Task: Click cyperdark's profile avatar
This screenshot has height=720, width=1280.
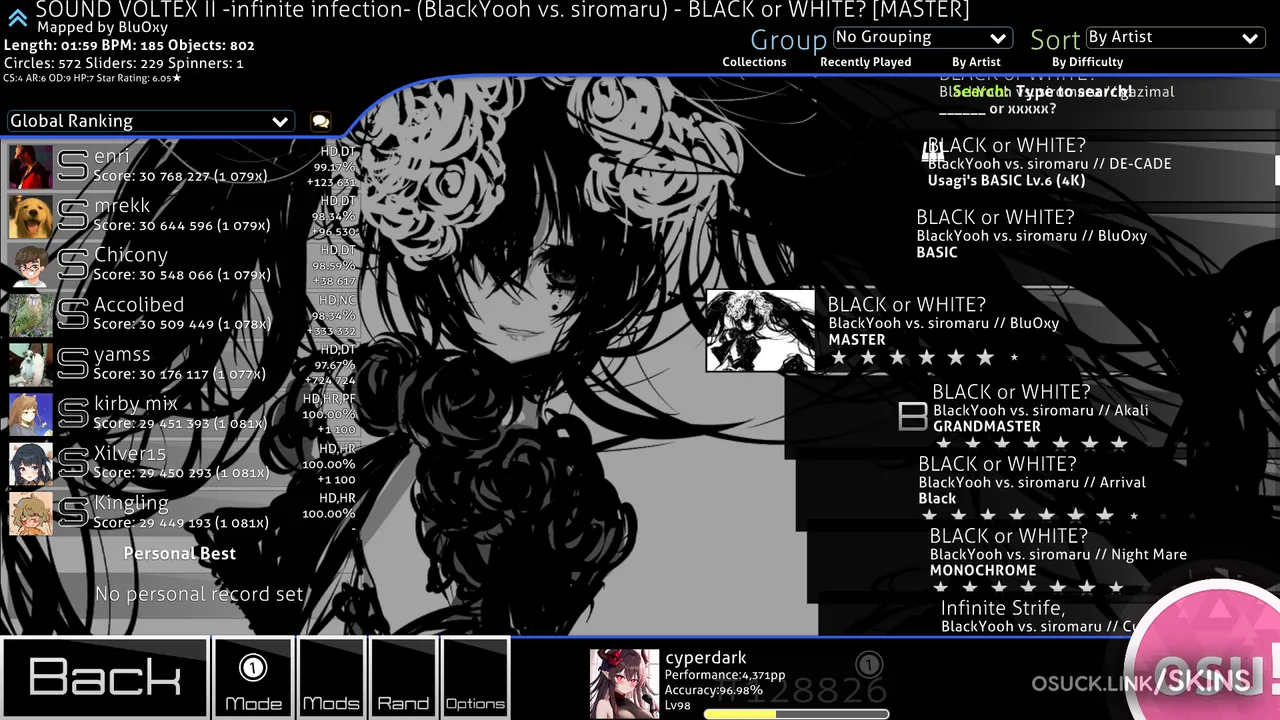Action: point(624,684)
